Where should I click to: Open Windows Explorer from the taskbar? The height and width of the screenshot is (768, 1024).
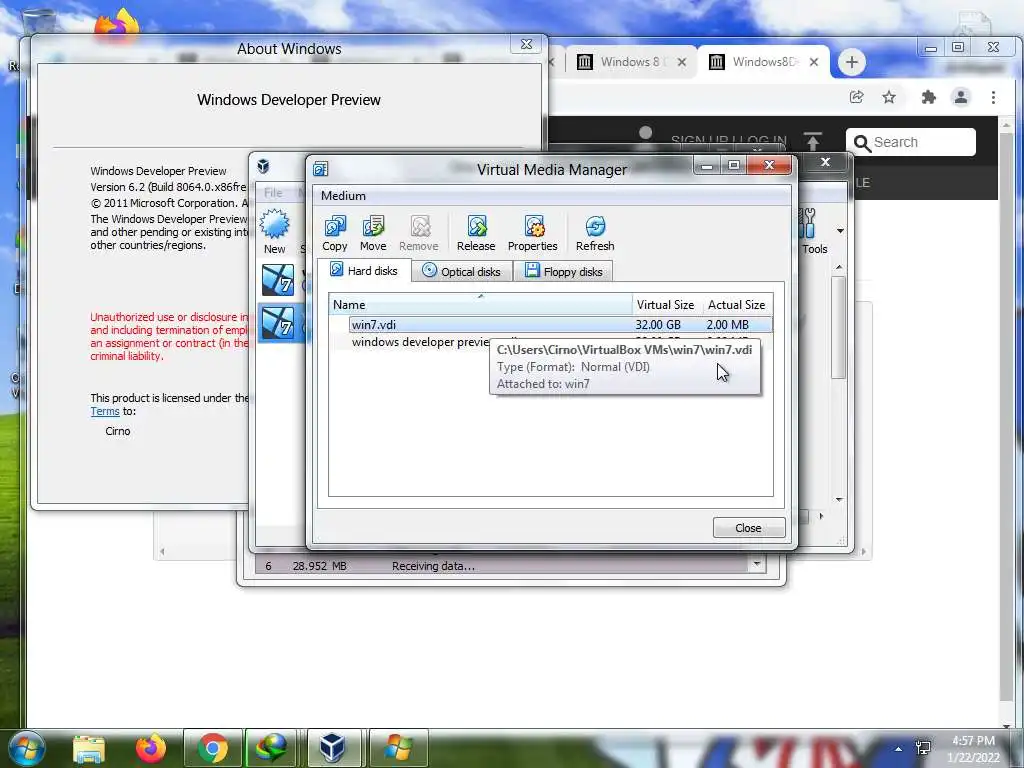[x=89, y=748]
